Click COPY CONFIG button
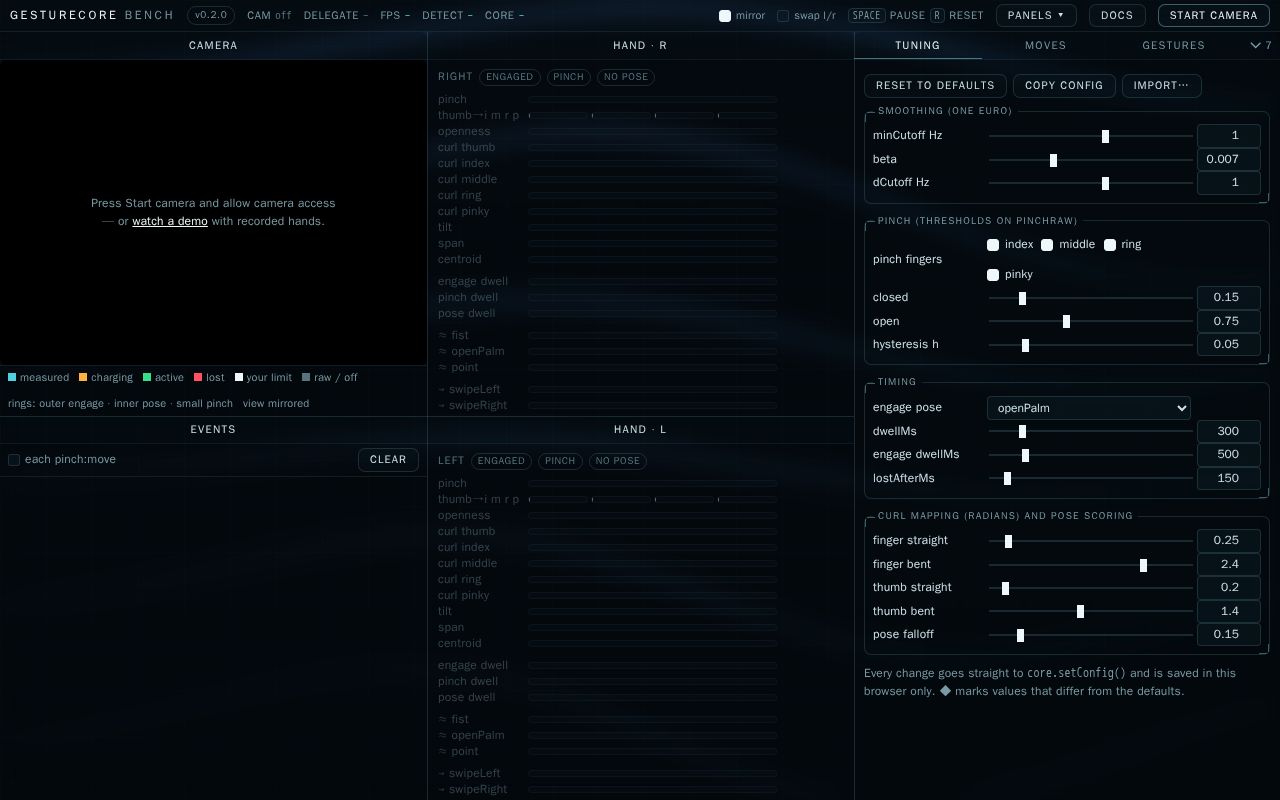This screenshot has width=1280, height=800. pos(1064,85)
